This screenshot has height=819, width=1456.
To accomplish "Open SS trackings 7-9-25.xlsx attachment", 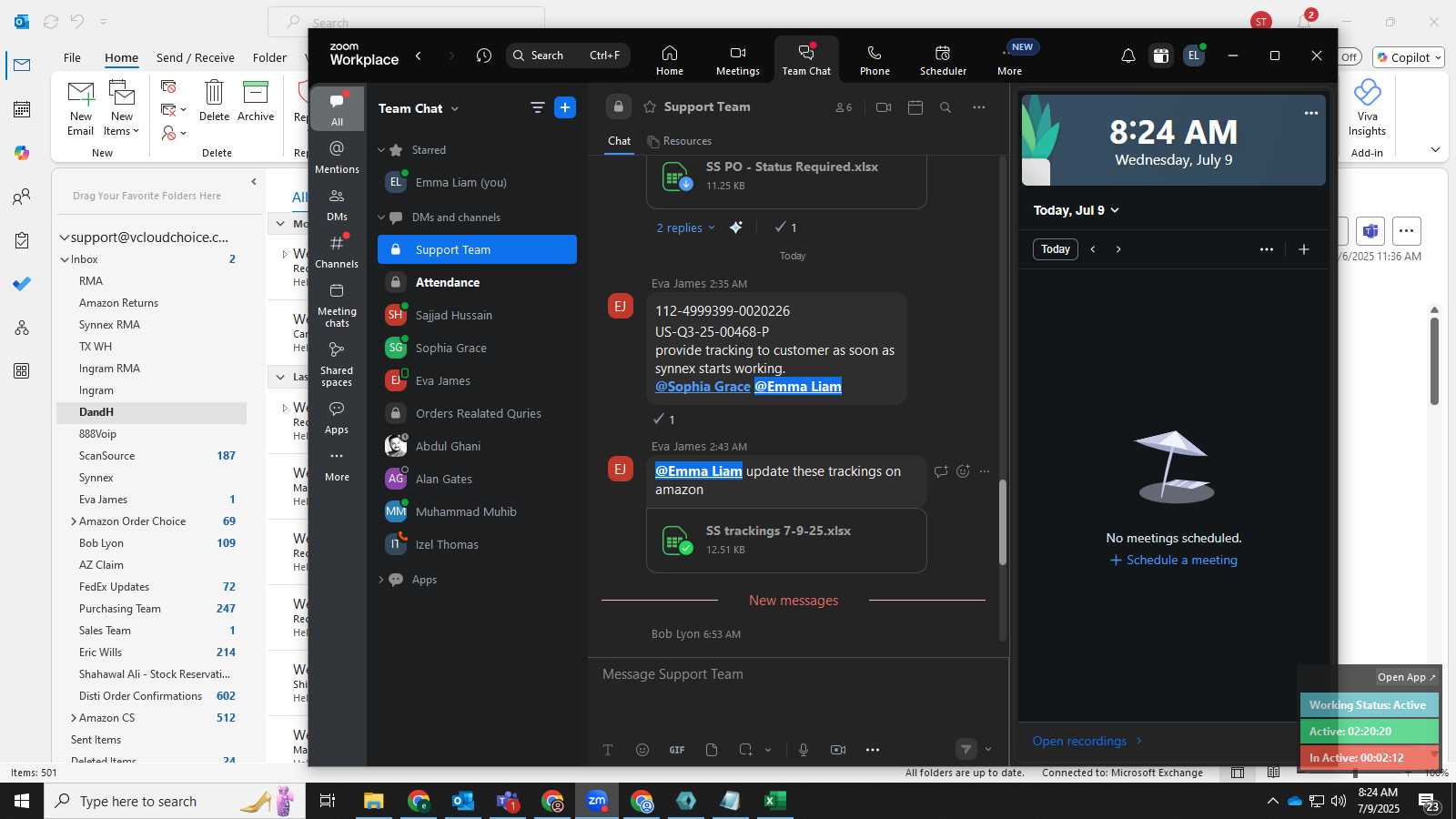I will pos(786,540).
